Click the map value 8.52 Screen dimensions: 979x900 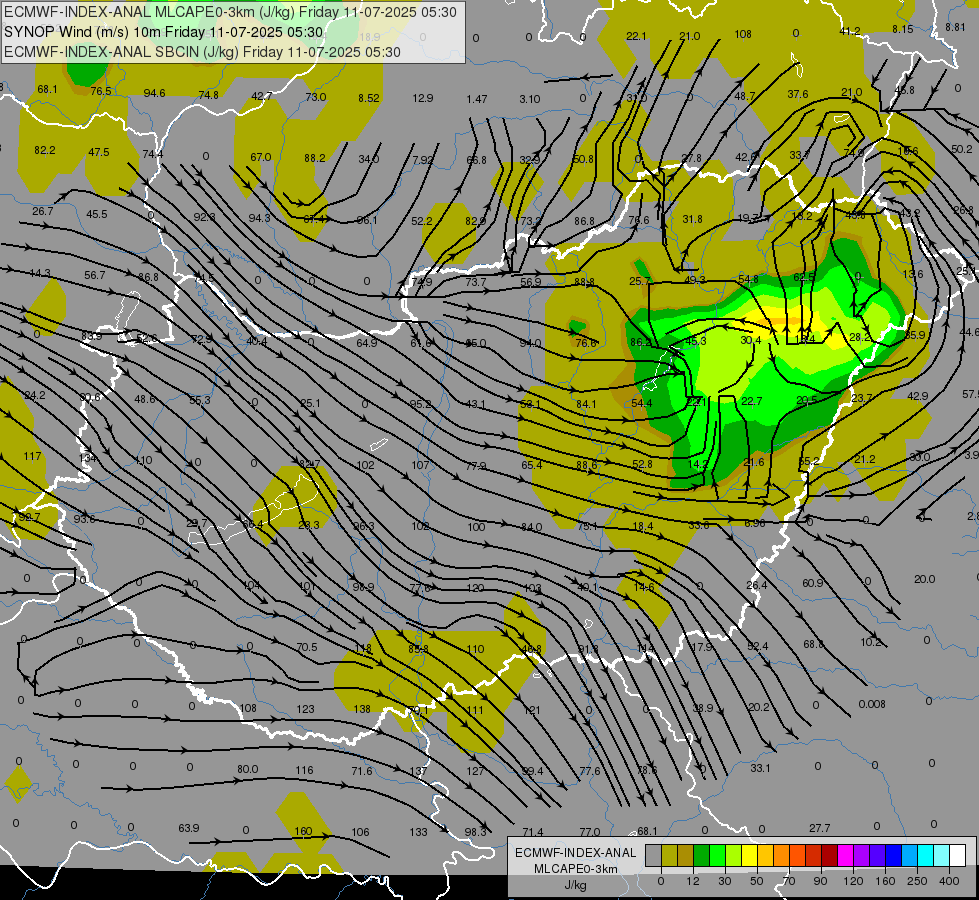click(x=368, y=98)
